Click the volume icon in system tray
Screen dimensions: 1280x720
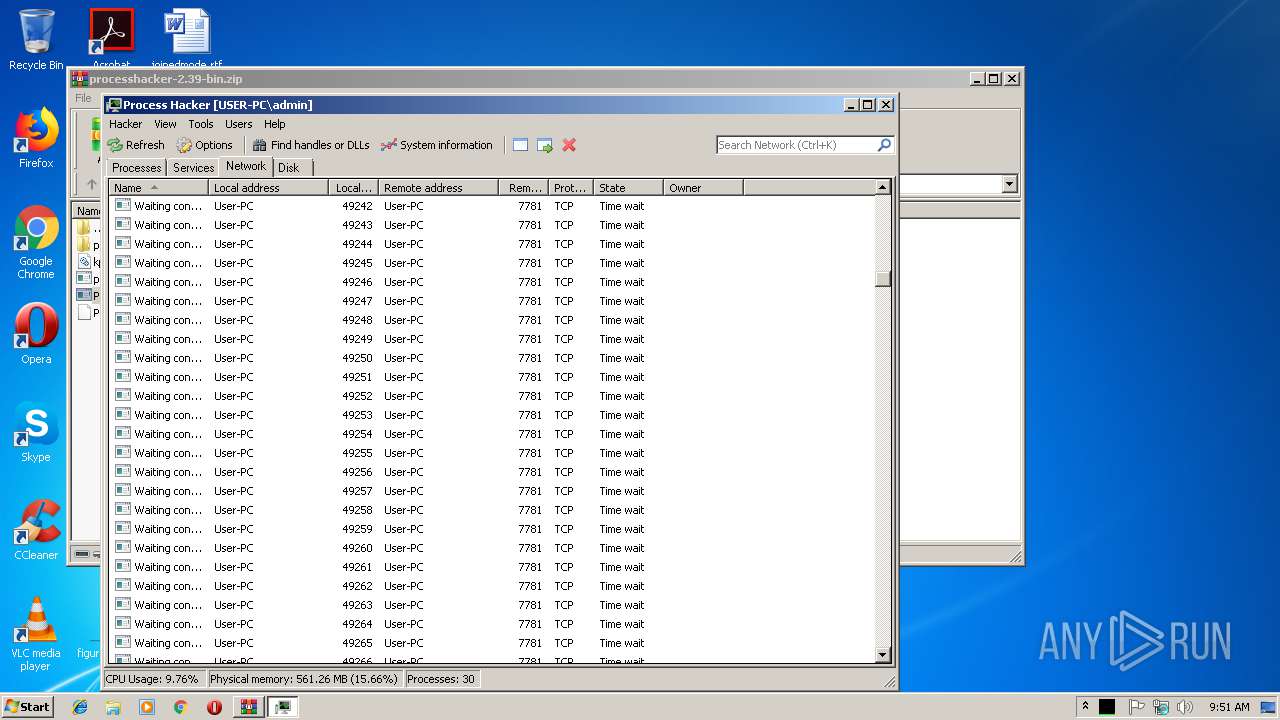point(1185,707)
